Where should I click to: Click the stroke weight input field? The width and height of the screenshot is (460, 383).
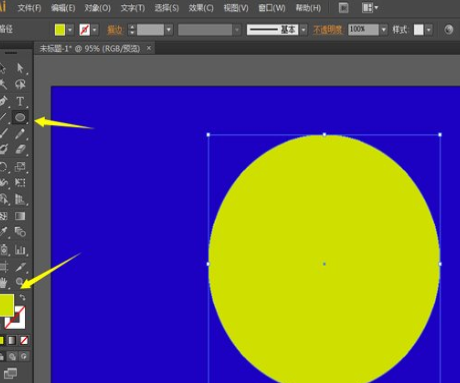pos(150,30)
